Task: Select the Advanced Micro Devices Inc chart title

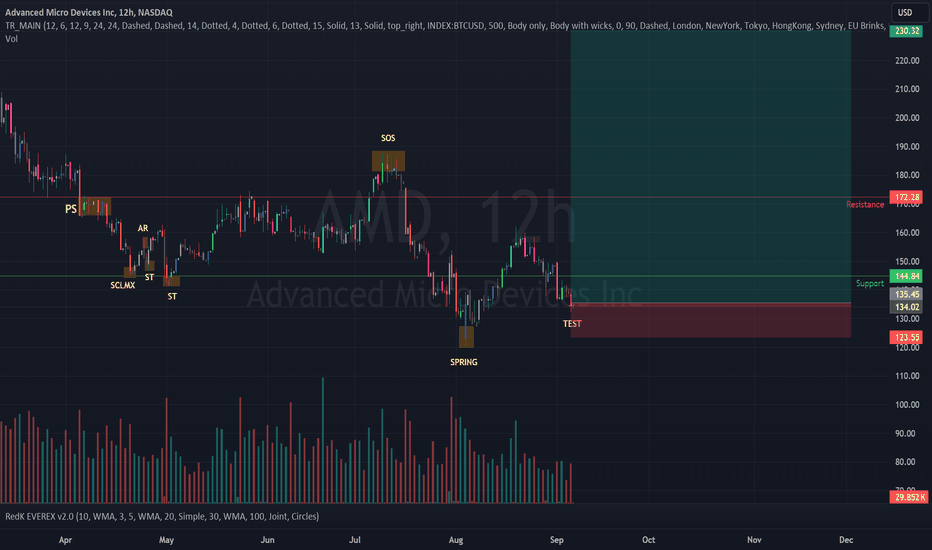Action: tap(89, 12)
